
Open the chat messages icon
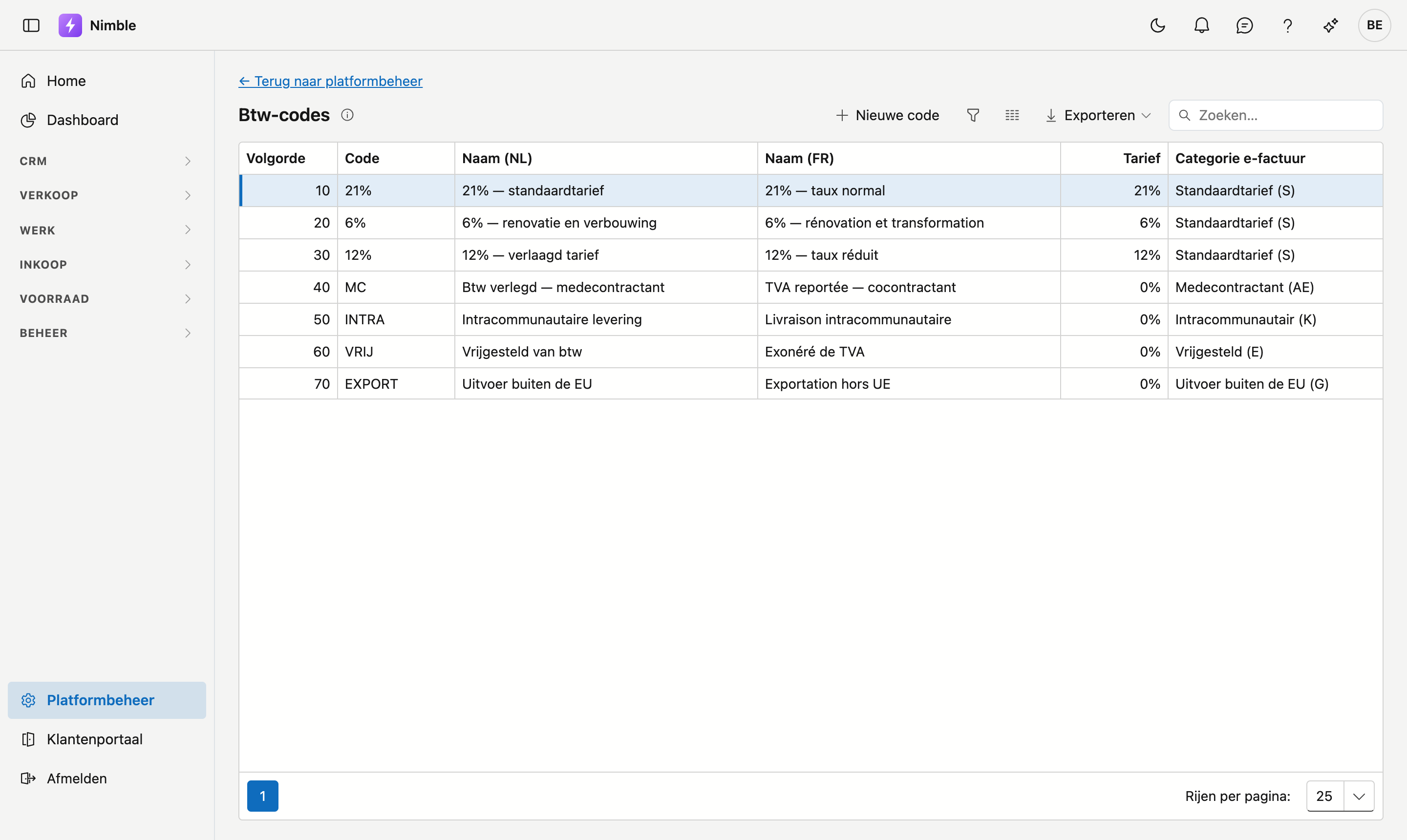[x=1244, y=25]
